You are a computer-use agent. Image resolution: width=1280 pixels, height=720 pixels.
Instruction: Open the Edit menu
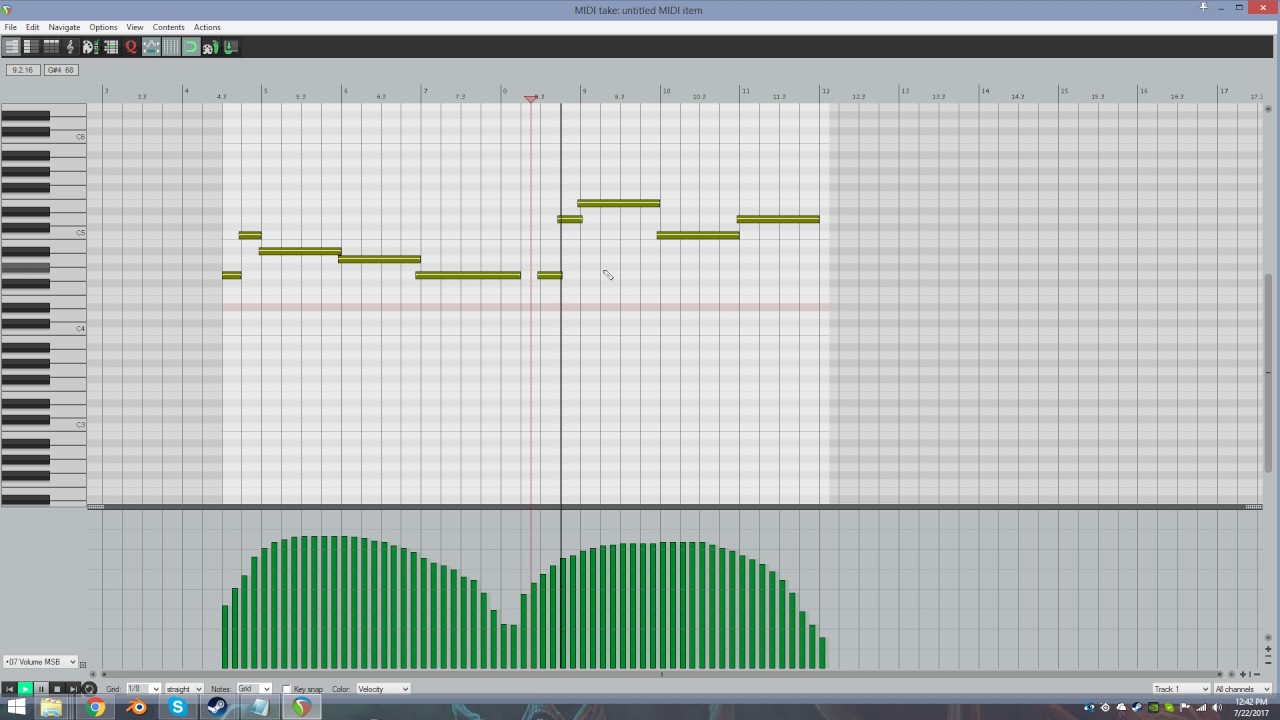[x=33, y=27]
